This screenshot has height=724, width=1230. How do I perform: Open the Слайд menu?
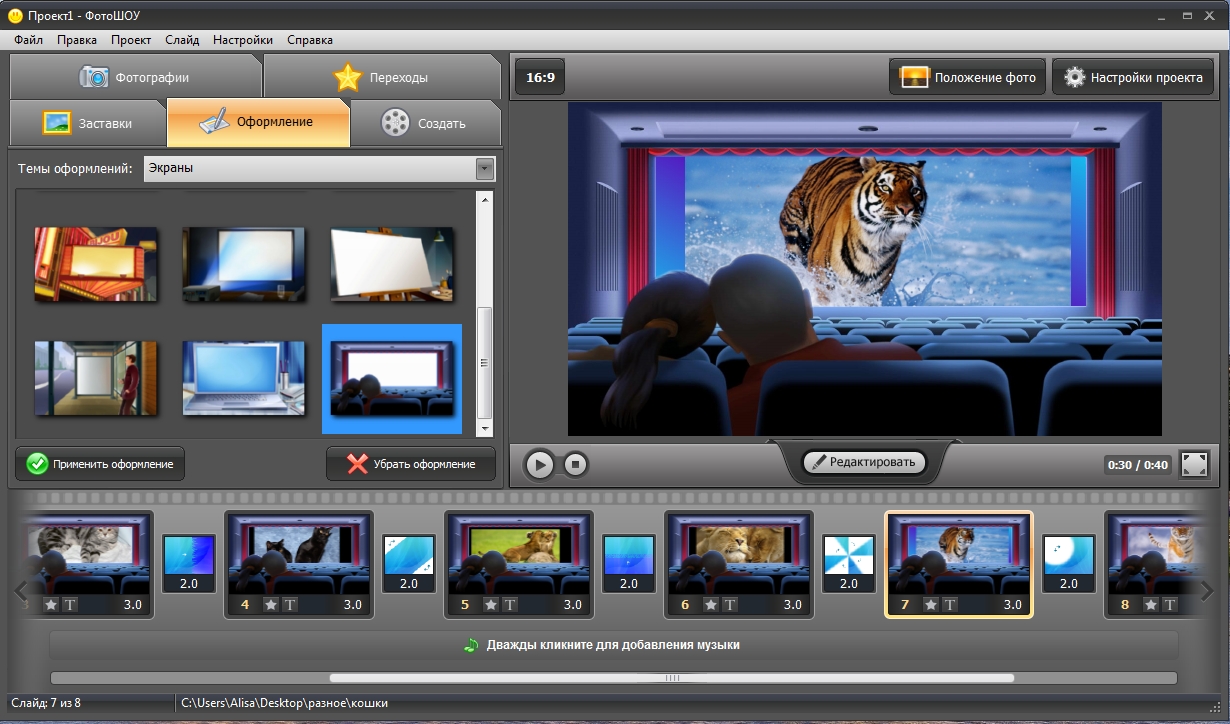coord(182,40)
